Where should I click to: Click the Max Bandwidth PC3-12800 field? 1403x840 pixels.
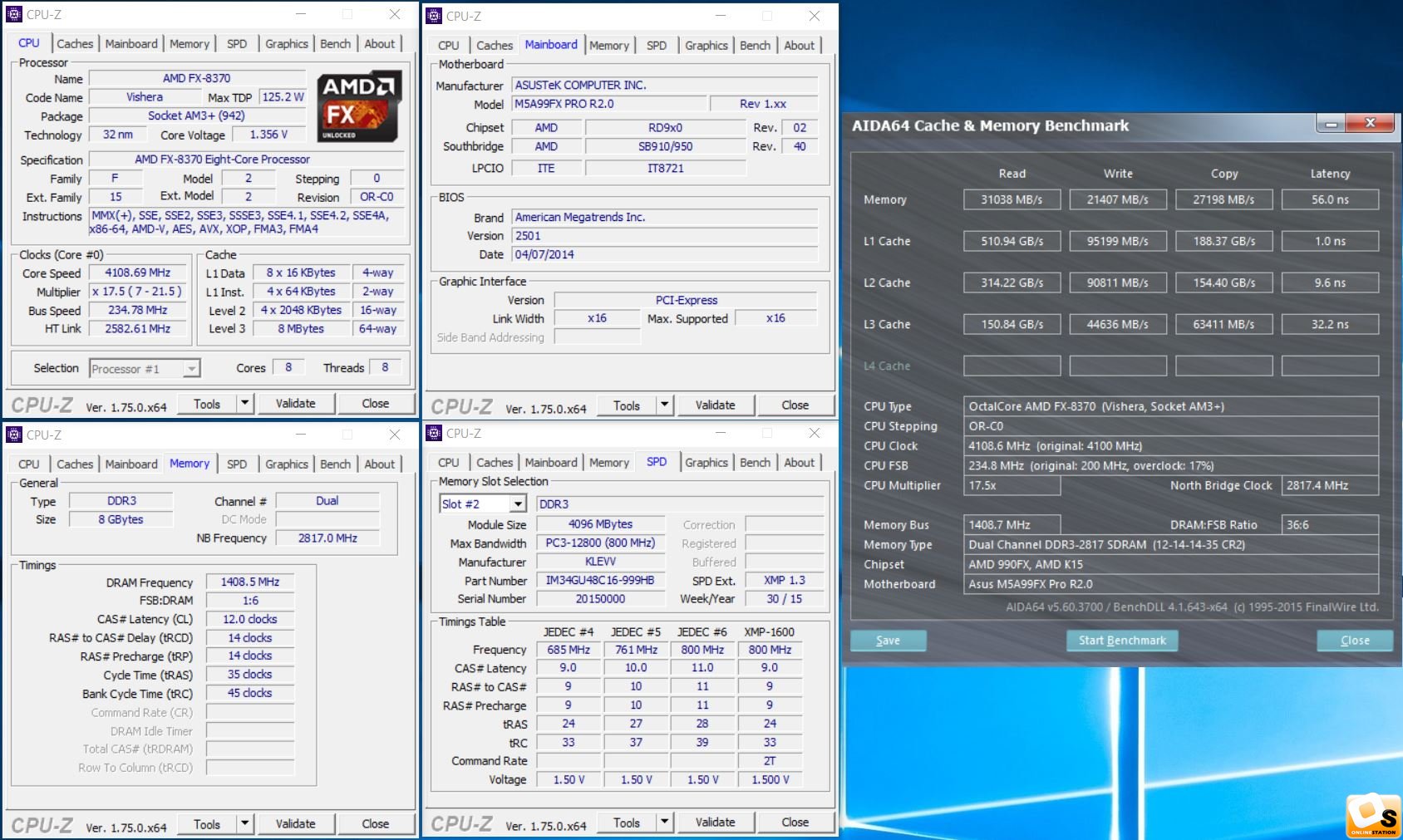coord(600,543)
